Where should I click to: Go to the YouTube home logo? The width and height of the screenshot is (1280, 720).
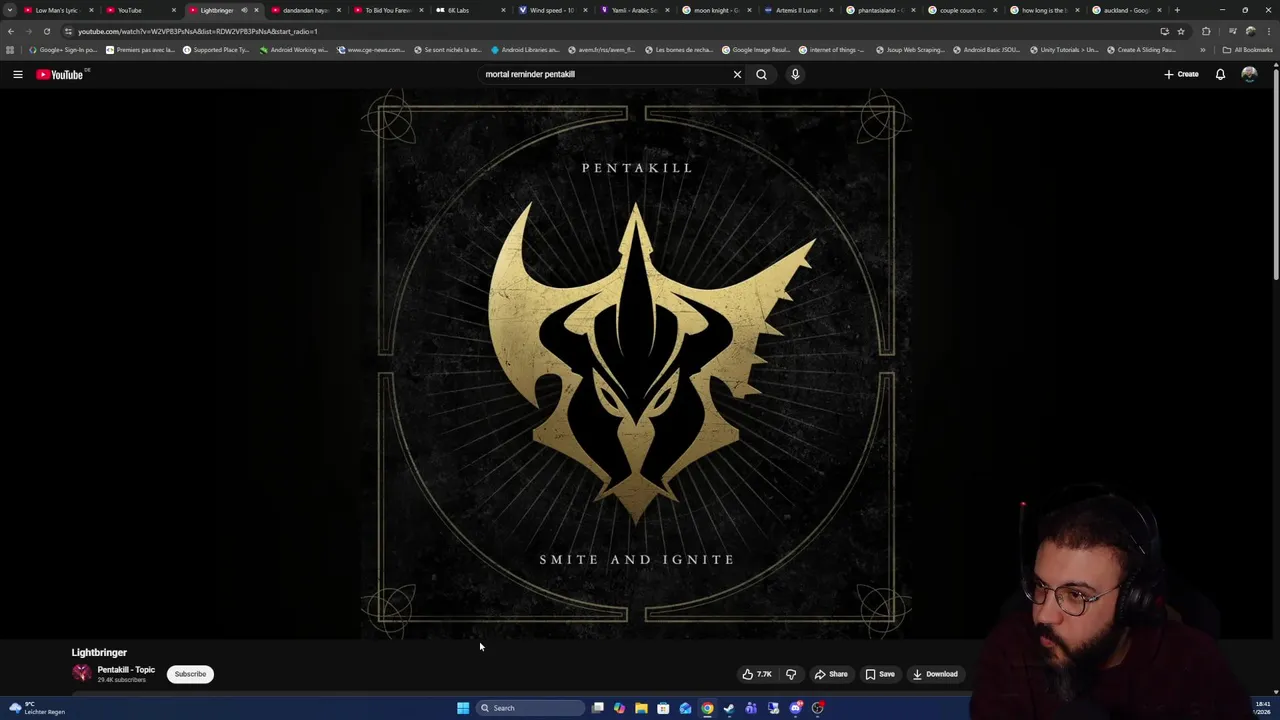pyautogui.click(x=60, y=74)
